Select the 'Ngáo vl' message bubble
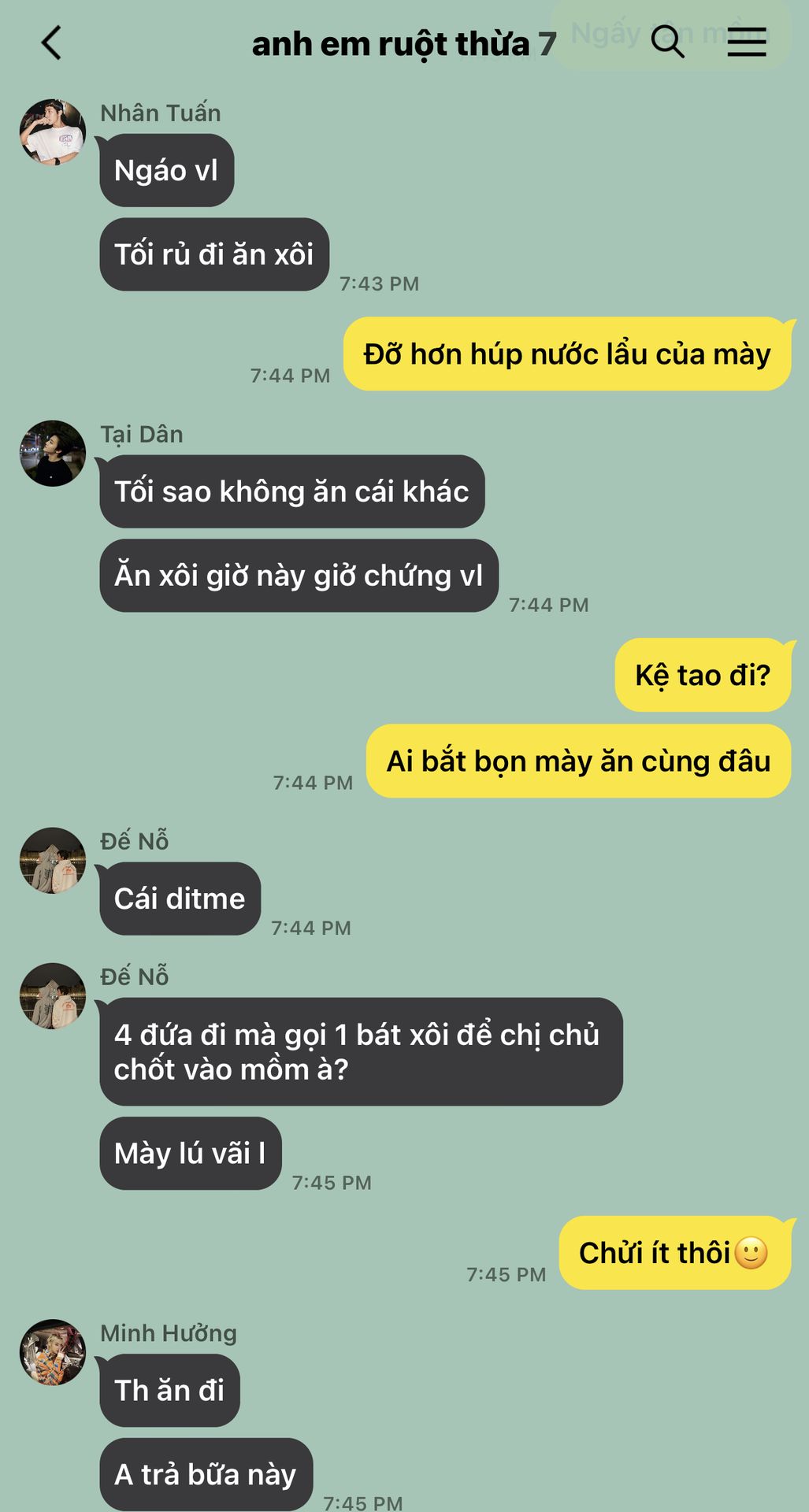This screenshot has height=1512, width=809. point(167,170)
